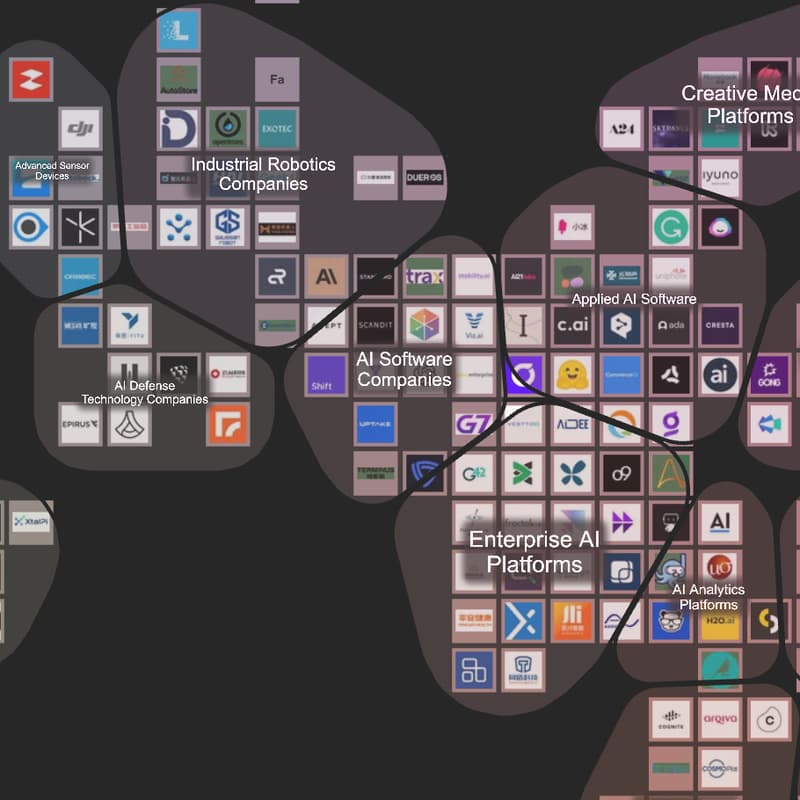800x800 pixels.
Task: Open the dark circle 'ai' logo tile
Action: [x=720, y=374]
